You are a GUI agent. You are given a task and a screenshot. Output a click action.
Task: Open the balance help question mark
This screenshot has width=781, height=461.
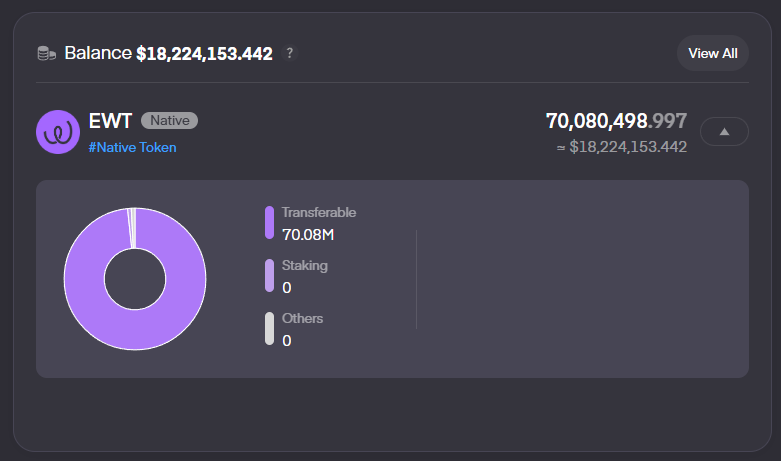289,53
